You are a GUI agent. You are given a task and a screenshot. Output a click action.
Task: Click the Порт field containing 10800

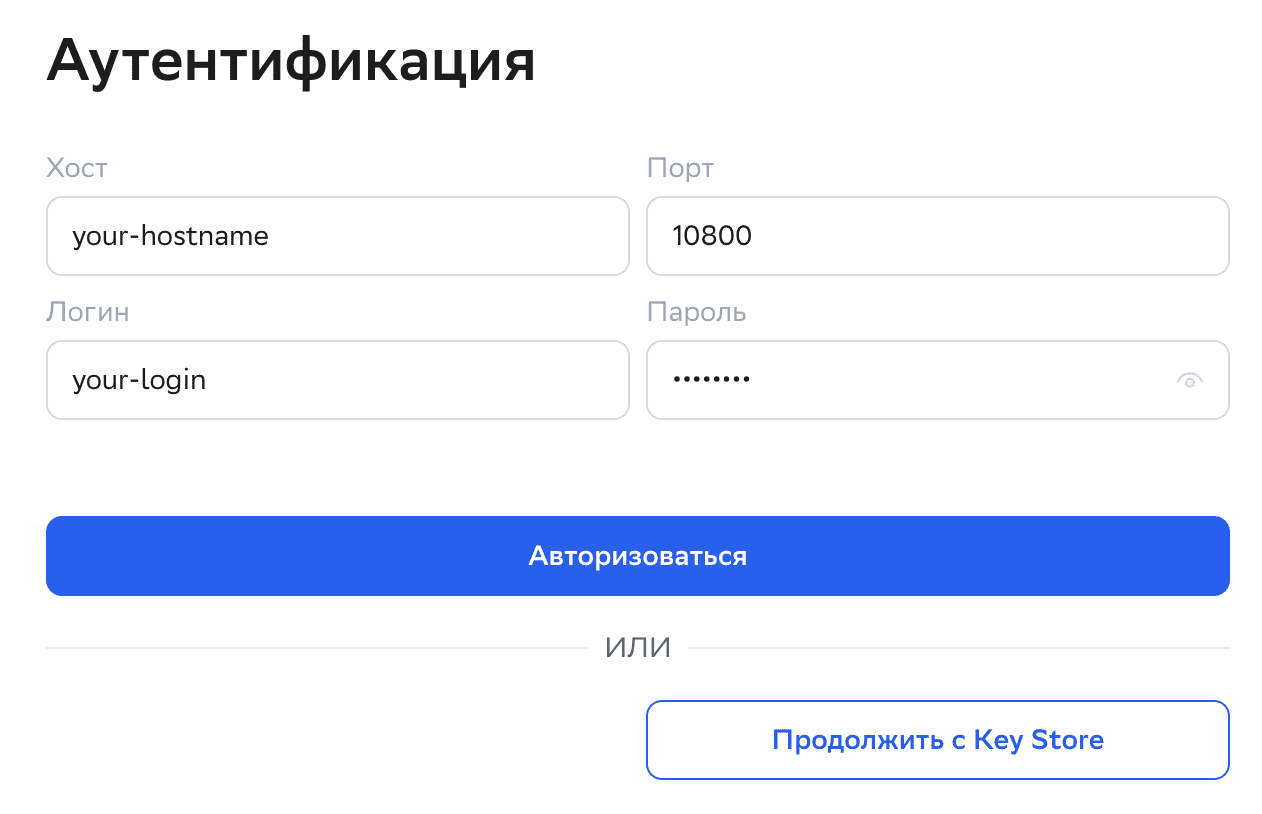(x=937, y=236)
